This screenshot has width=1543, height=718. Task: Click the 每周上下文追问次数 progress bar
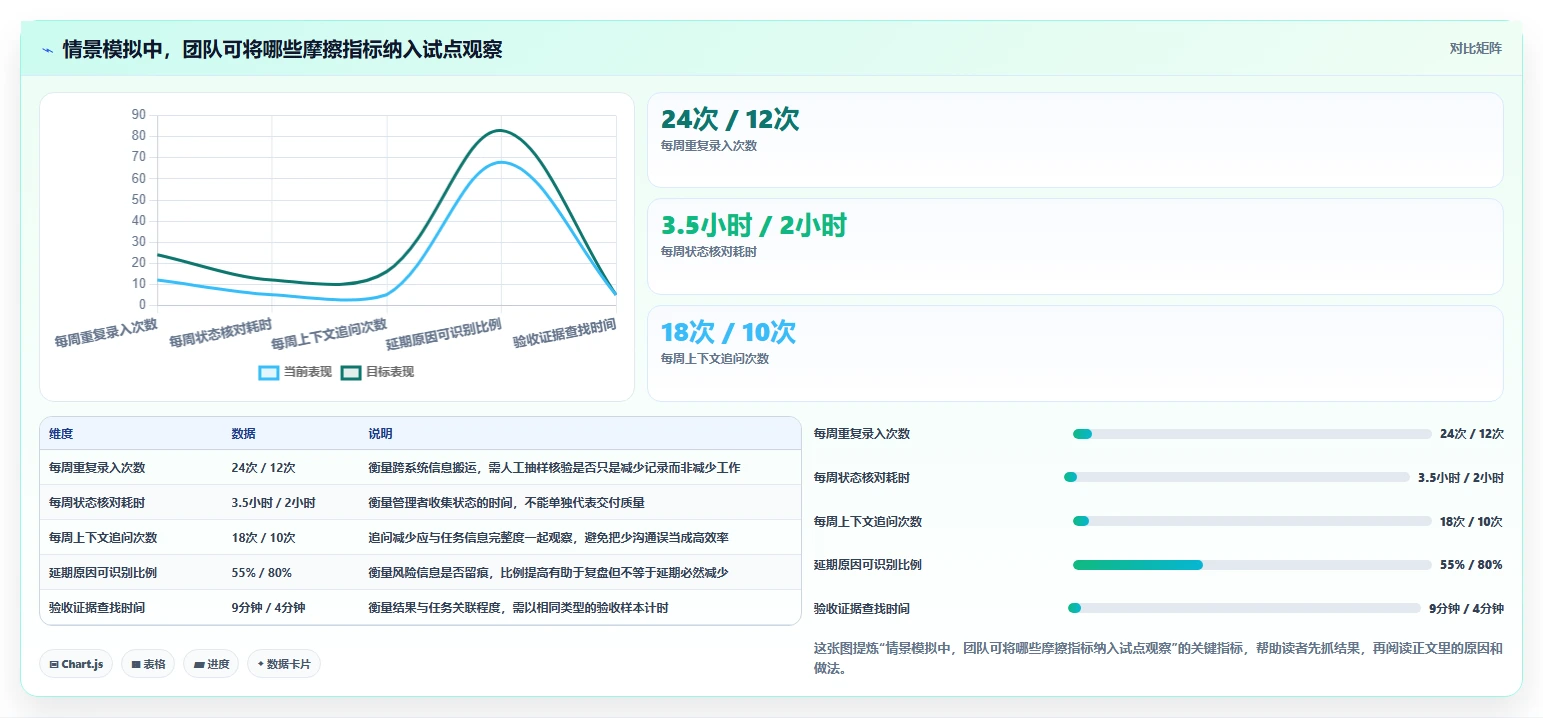[x=1252, y=521]
